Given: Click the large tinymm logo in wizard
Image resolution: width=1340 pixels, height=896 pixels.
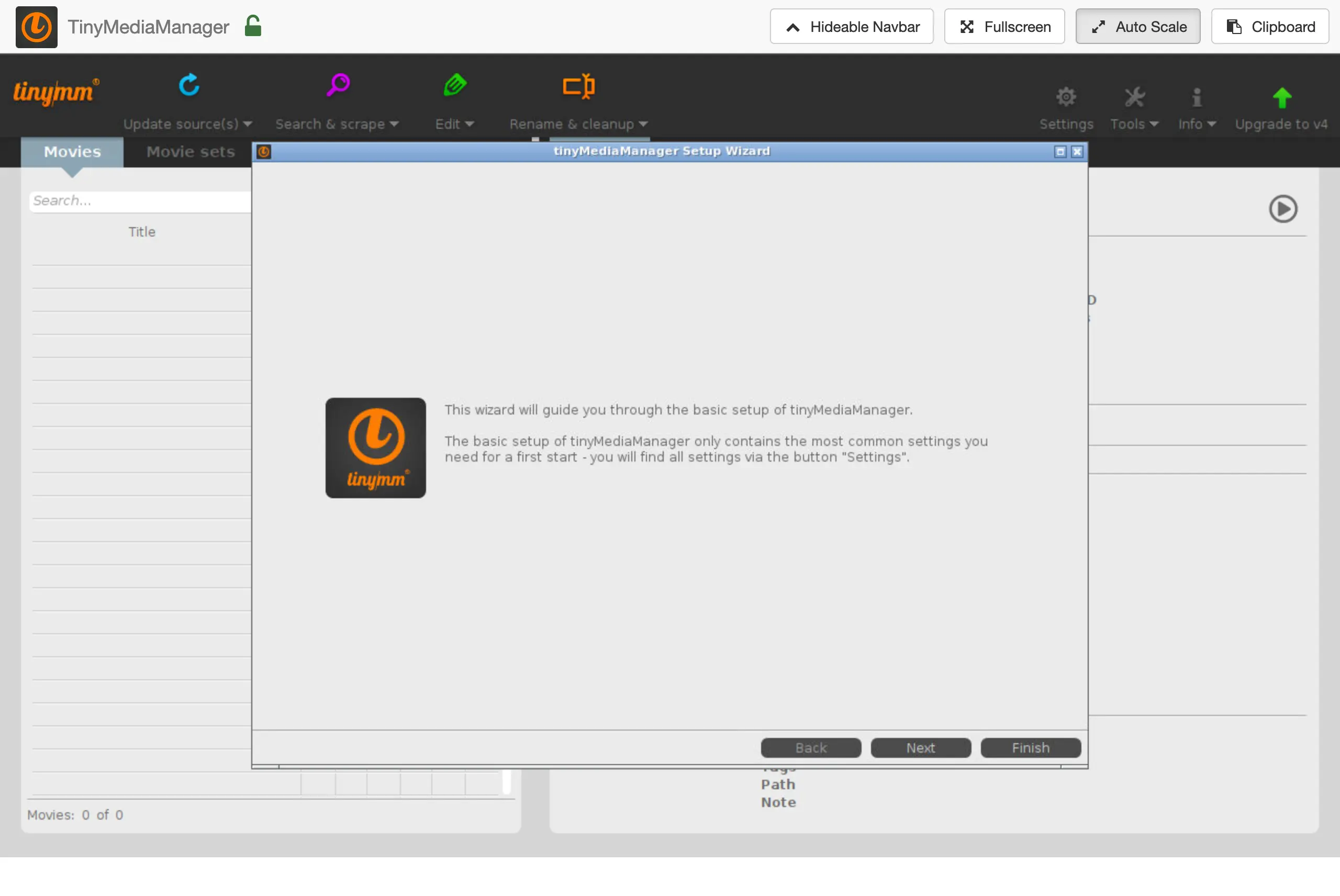Looking at the screenshot, I should (375, 448).
